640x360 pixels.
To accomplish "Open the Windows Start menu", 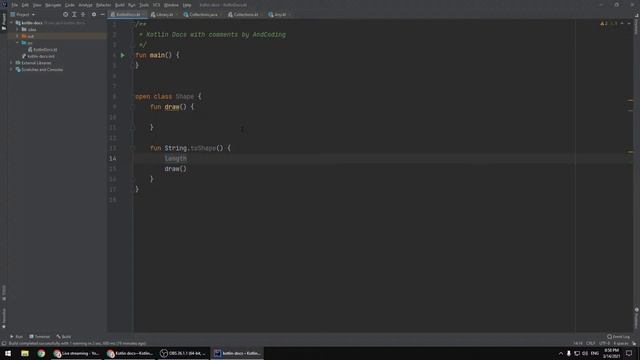I will point(8,353).
